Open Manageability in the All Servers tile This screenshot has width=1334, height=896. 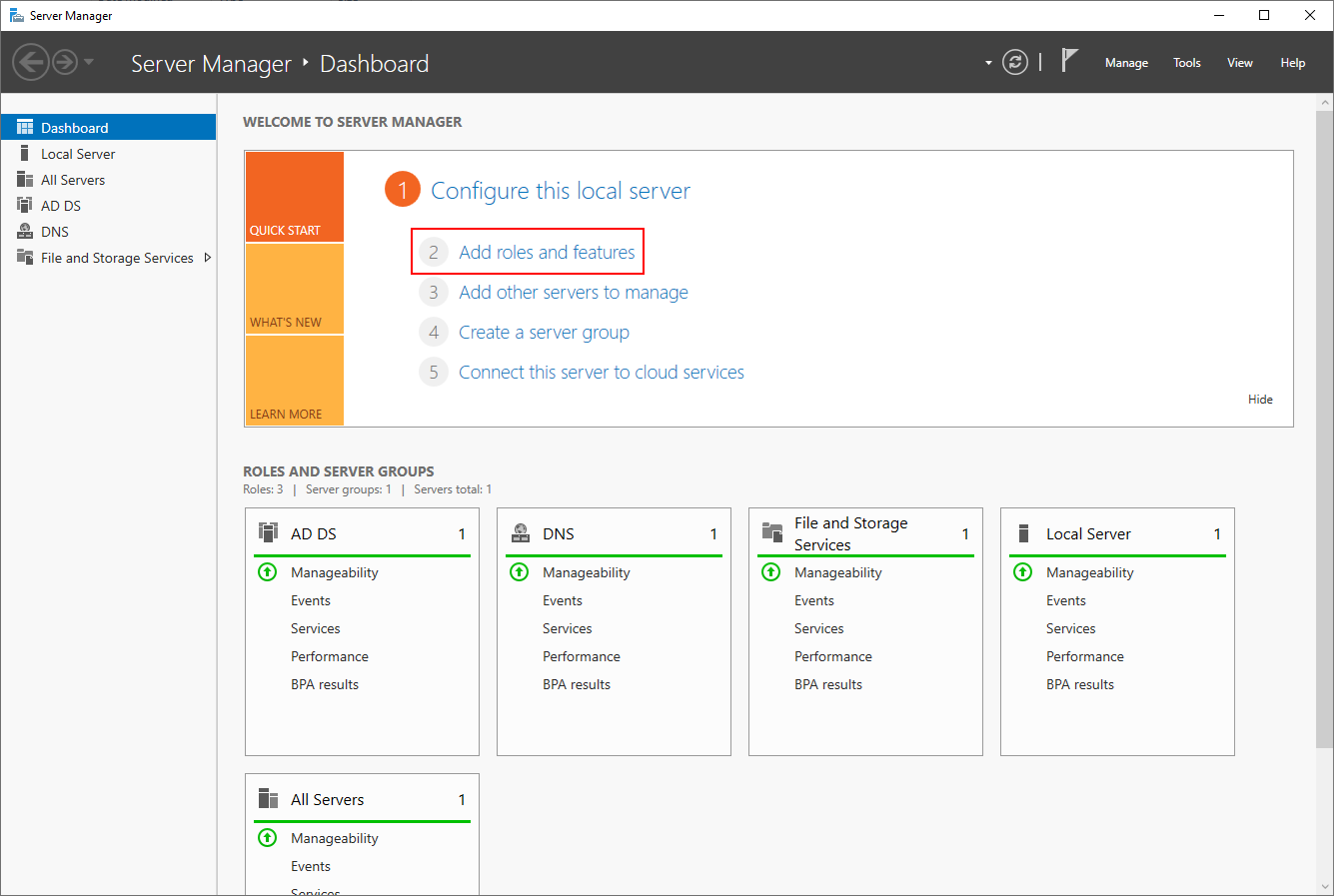[x=335, y=838]
